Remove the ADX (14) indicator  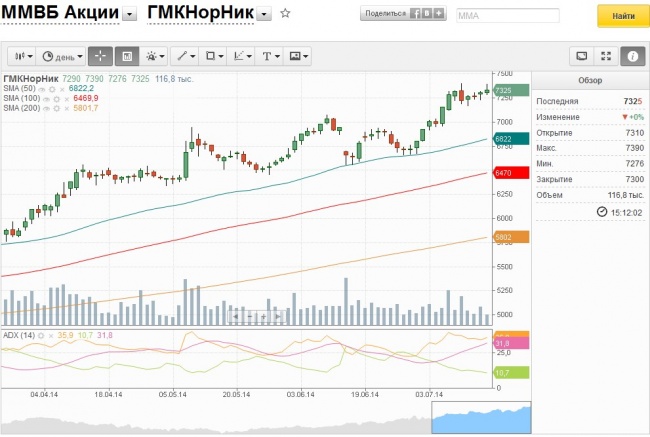pos(51,335)
